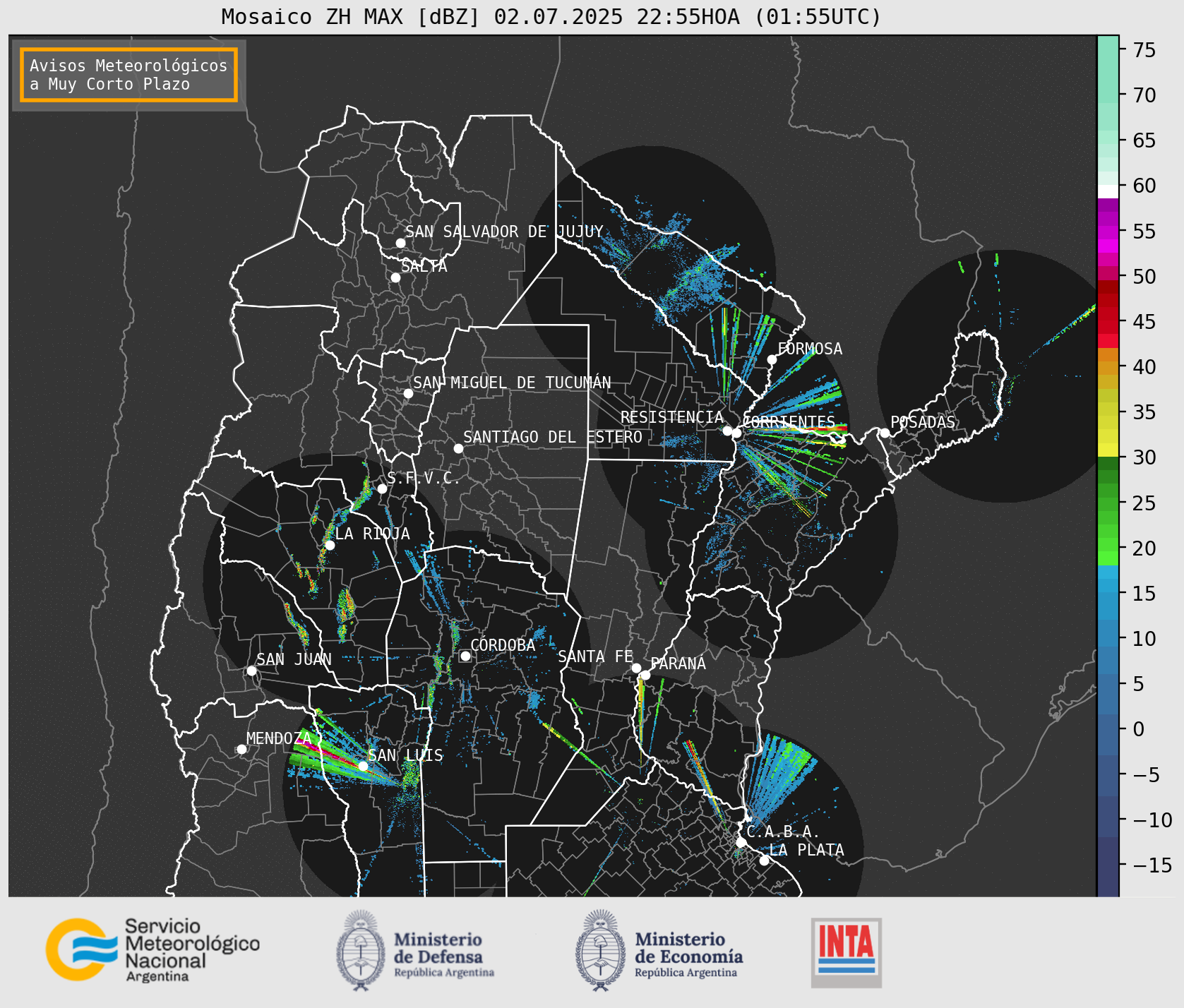
Task: Select the La Plata city marker
Action: click(764, 860)
